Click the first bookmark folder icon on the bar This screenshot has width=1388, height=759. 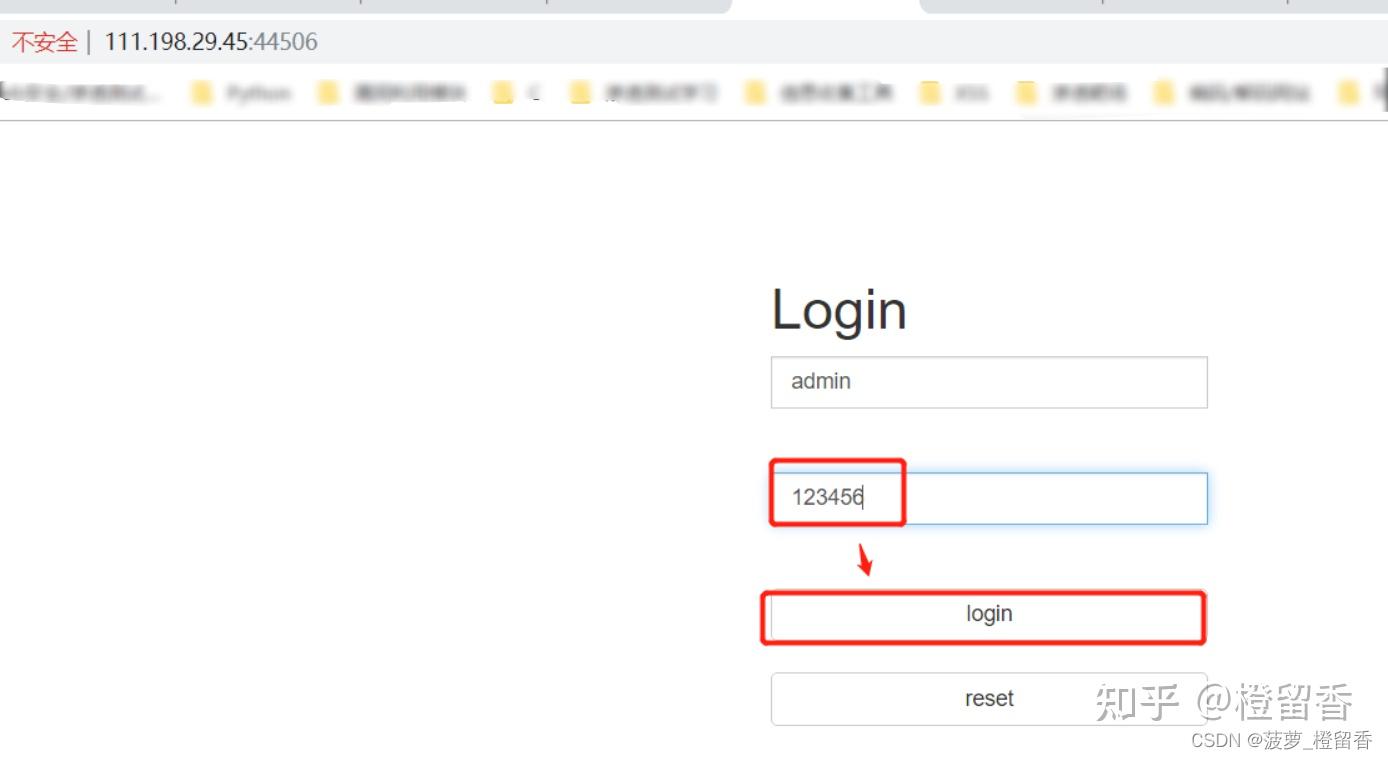(201, 92)
